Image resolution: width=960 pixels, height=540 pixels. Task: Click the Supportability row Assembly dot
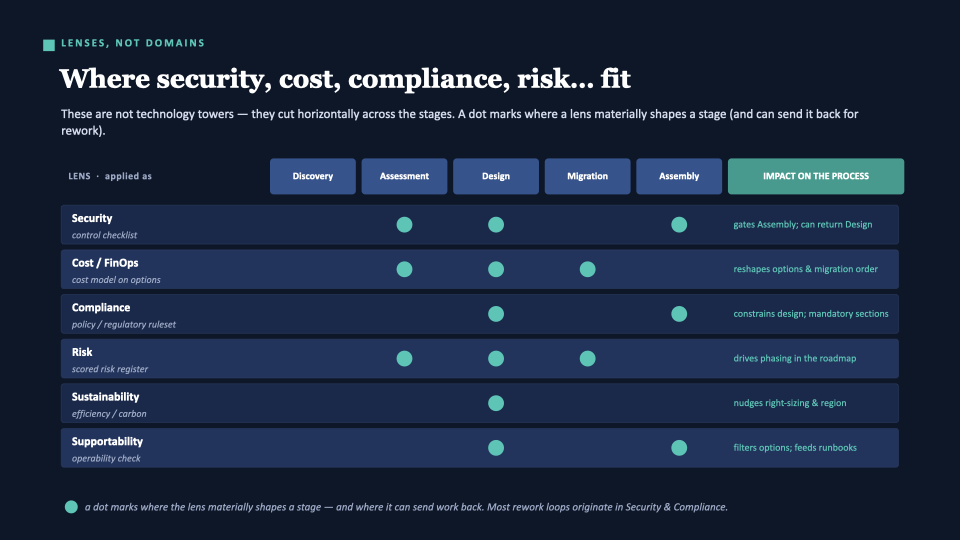point(679,448)
